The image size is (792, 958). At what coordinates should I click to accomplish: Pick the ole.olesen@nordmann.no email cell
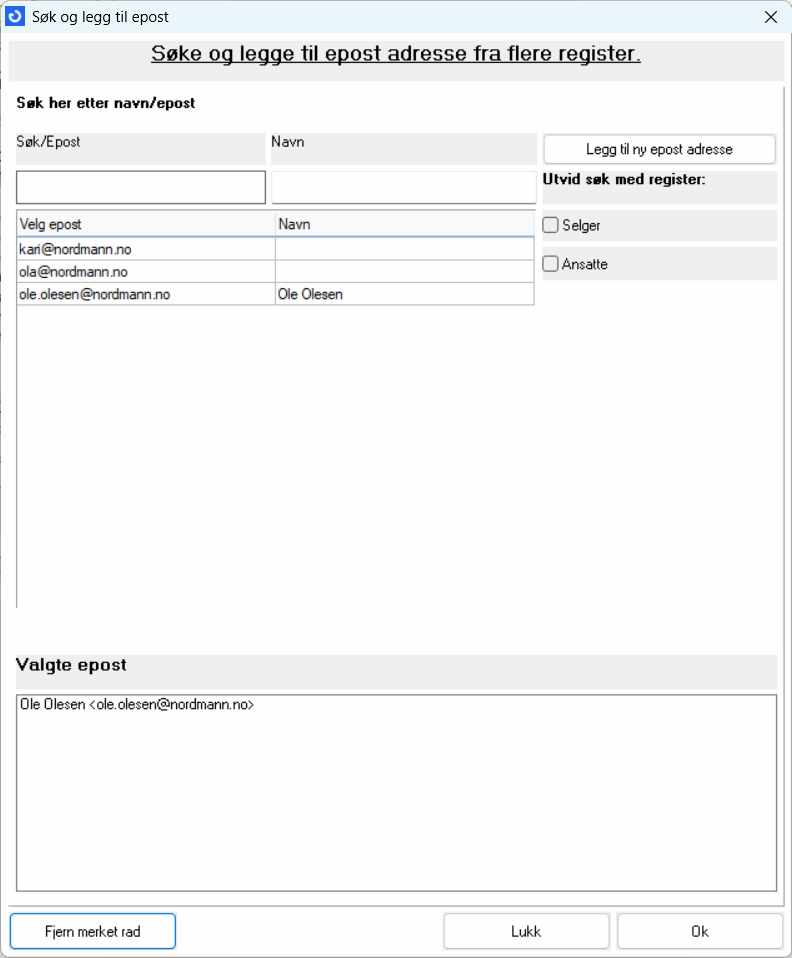pos(146,295)
